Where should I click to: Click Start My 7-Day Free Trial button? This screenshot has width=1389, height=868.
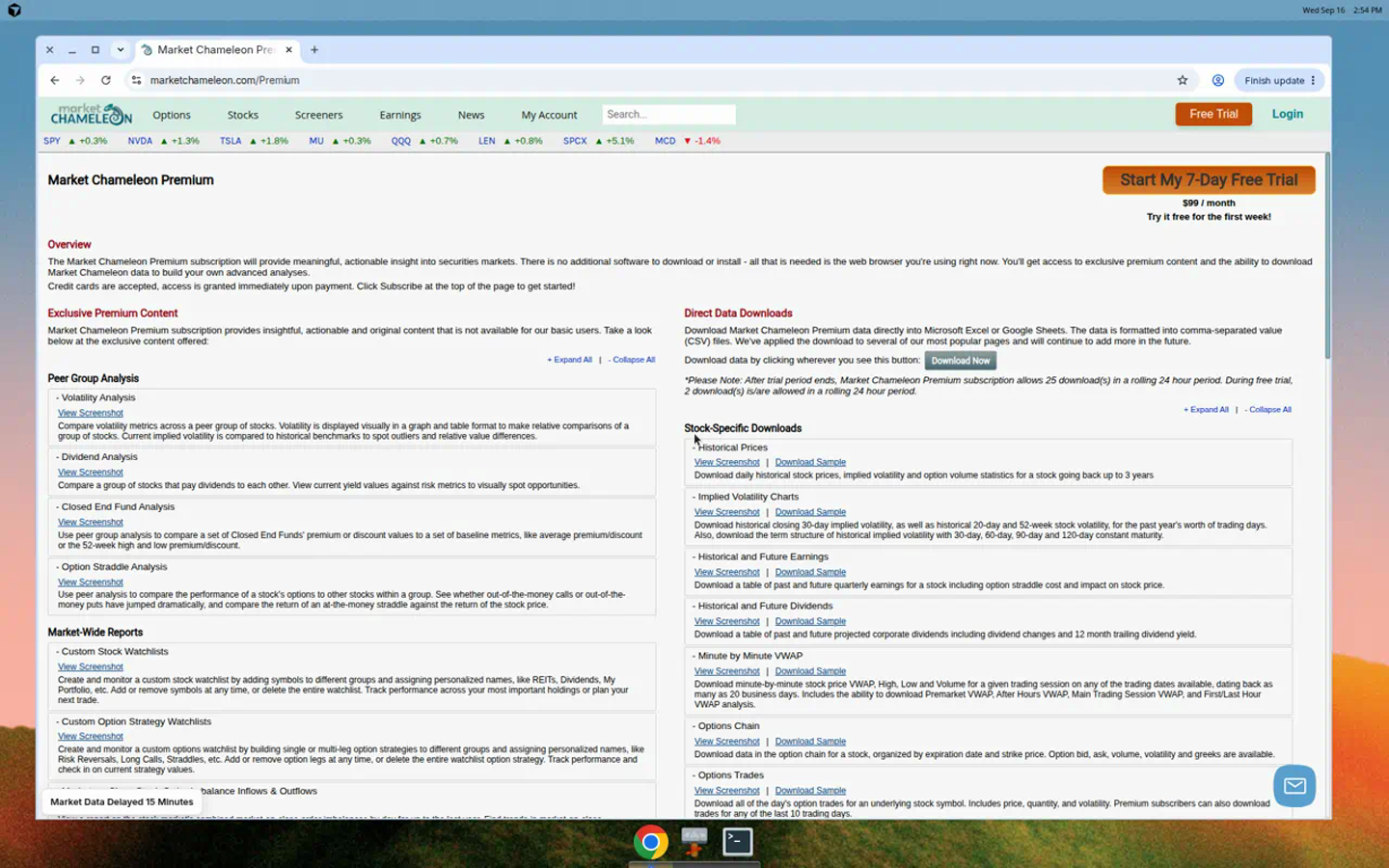(x=1209, y=180)
